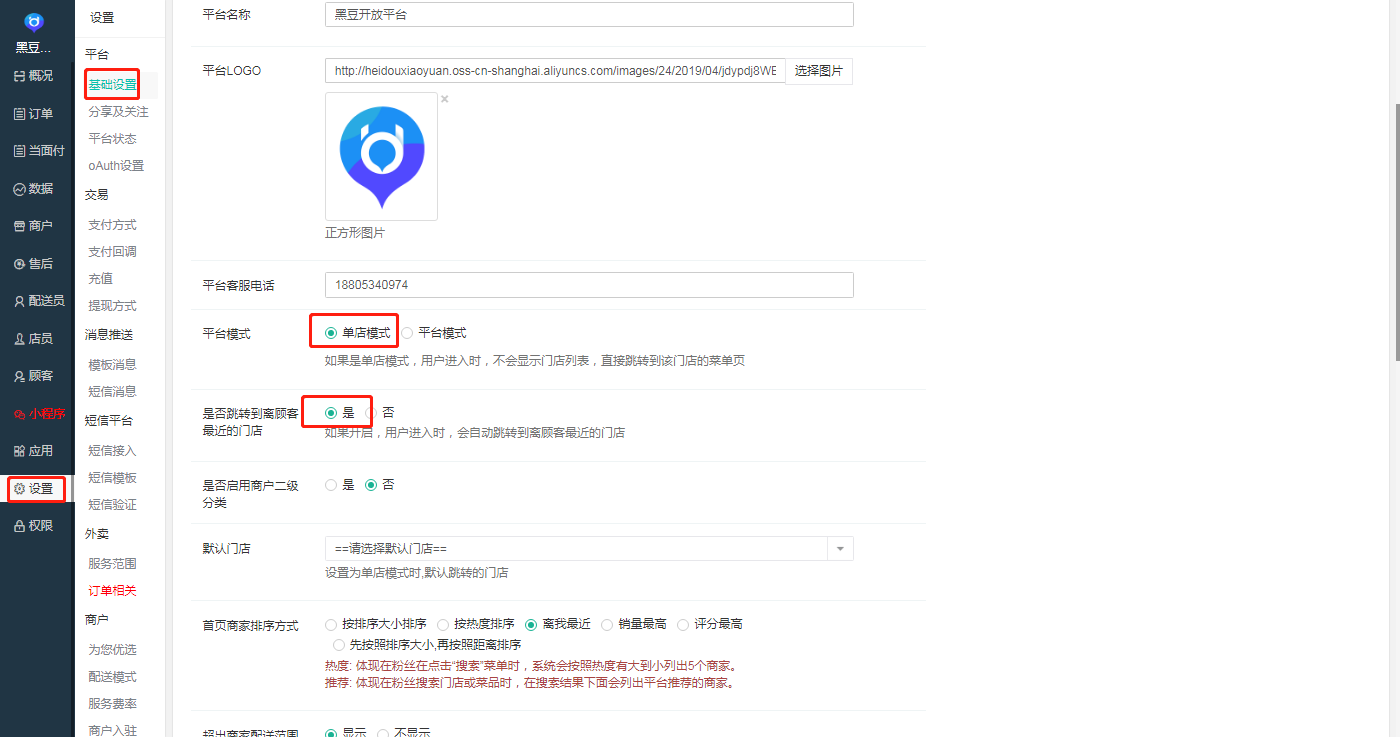
Task: Open 模板消息 settings page
Action: click(112, 365)
